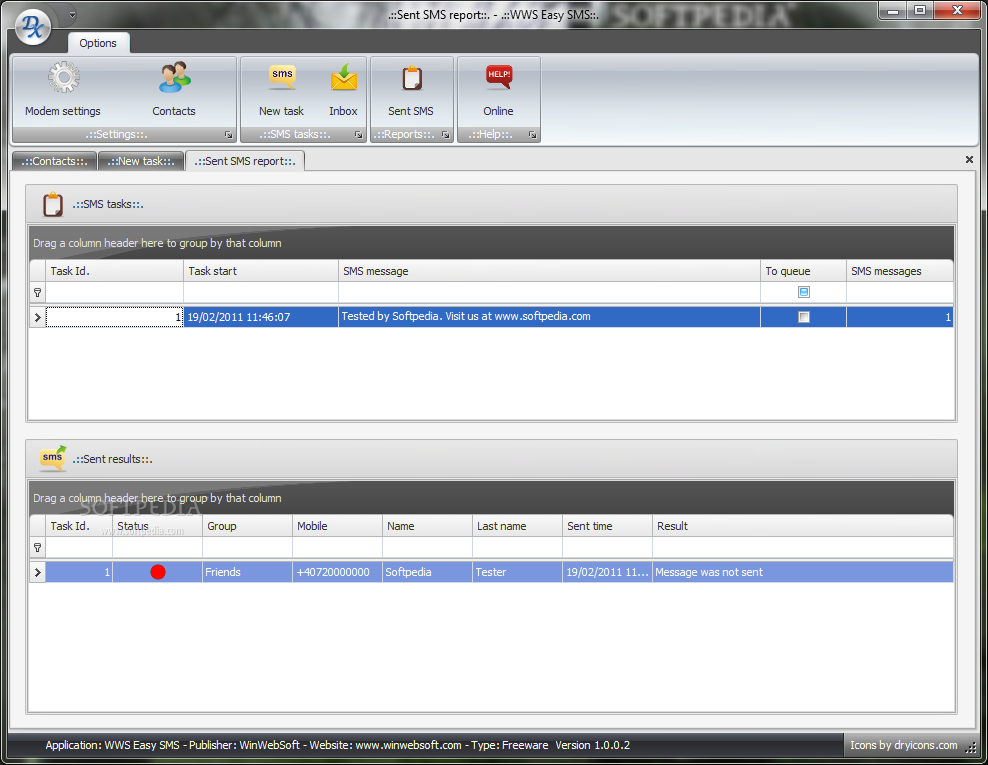The width and height of the screenshot is (988, 765).
Task: Click 'Icons by dryicons.com' status bar text
Action: pos(904,745)
